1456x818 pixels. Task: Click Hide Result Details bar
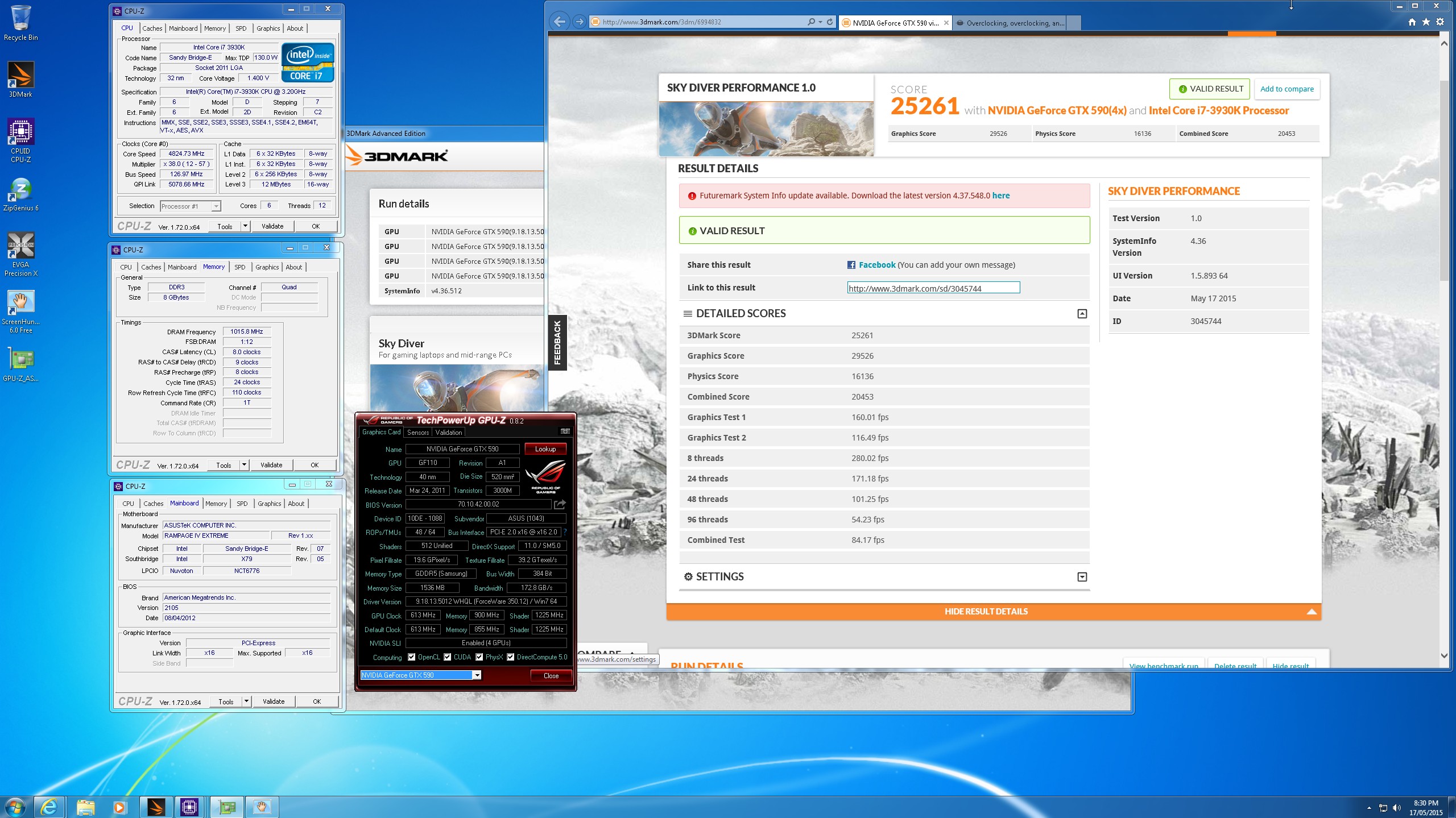pos(993,612)
